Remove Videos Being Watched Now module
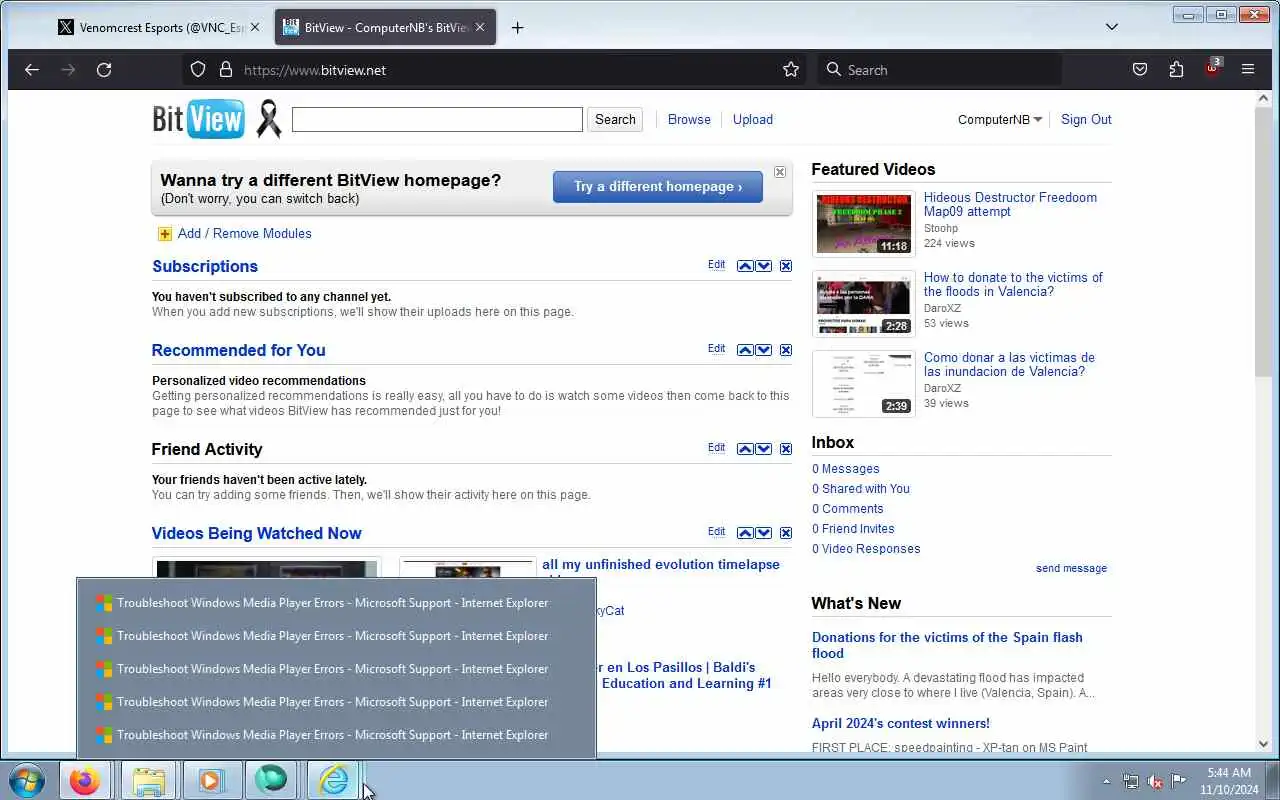 click(786, 533)
